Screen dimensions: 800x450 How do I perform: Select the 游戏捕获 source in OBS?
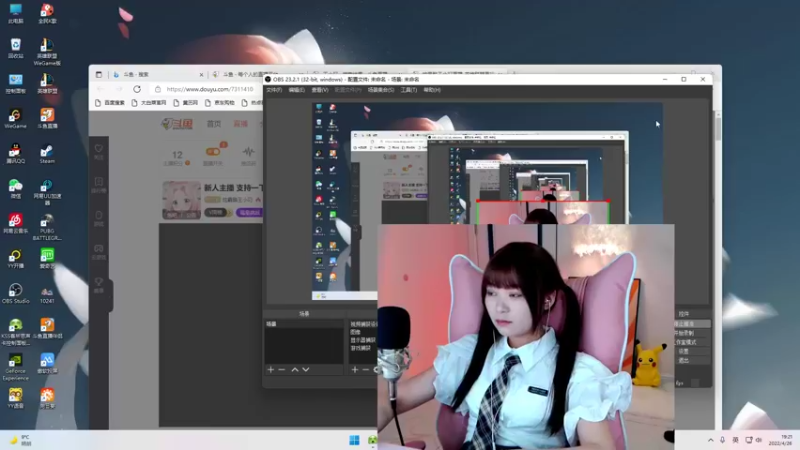pos(363,348)
